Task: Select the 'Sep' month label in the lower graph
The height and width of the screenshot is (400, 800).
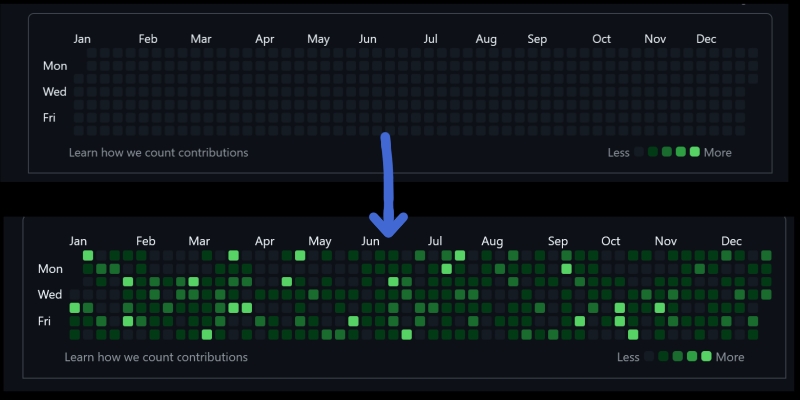Action: (557, 241)
